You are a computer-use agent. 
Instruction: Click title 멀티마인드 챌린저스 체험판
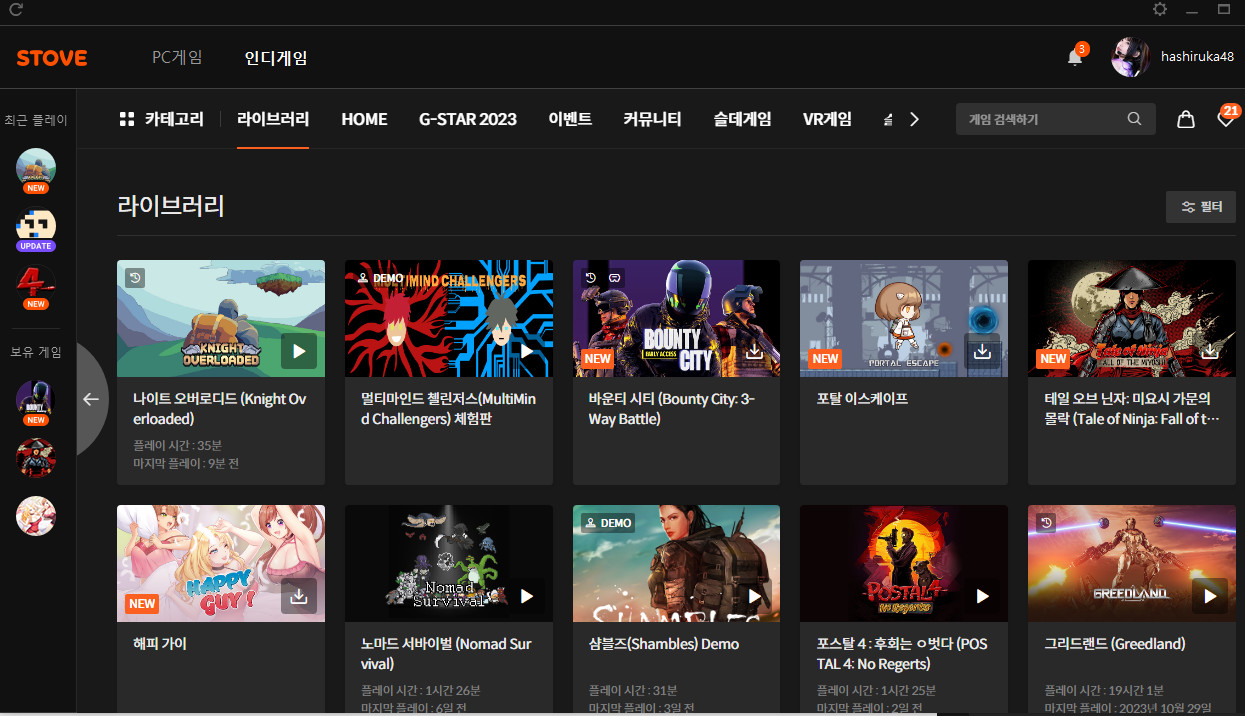click(x=449, y=409)
